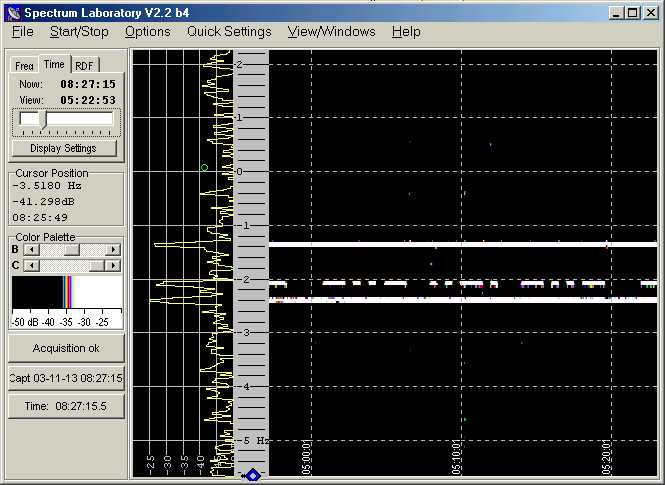665x485 pixels.
Task: Click the Spectrum Laboratory title bar icon
Action: click(14, 13)
